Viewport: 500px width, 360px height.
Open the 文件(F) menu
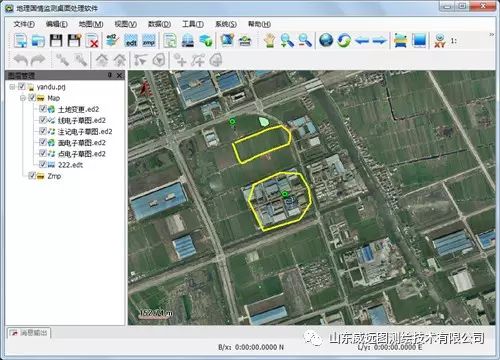(x=24, y=24)
